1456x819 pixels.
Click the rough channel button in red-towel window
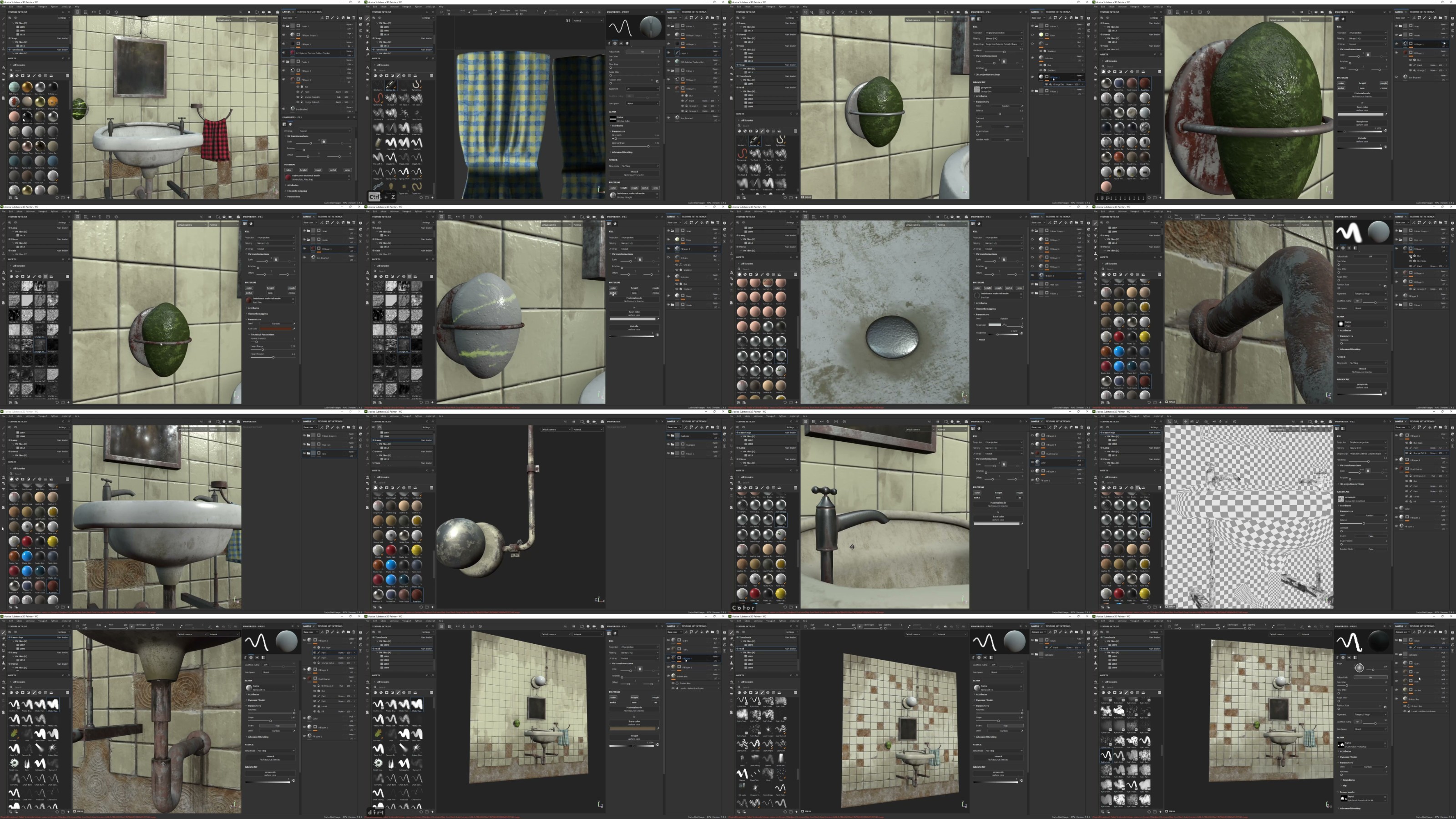pos(318,170)
